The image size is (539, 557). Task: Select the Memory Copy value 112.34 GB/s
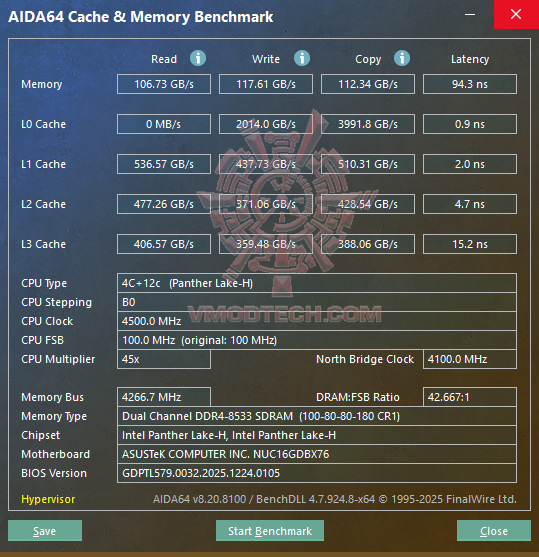[368, 84]
